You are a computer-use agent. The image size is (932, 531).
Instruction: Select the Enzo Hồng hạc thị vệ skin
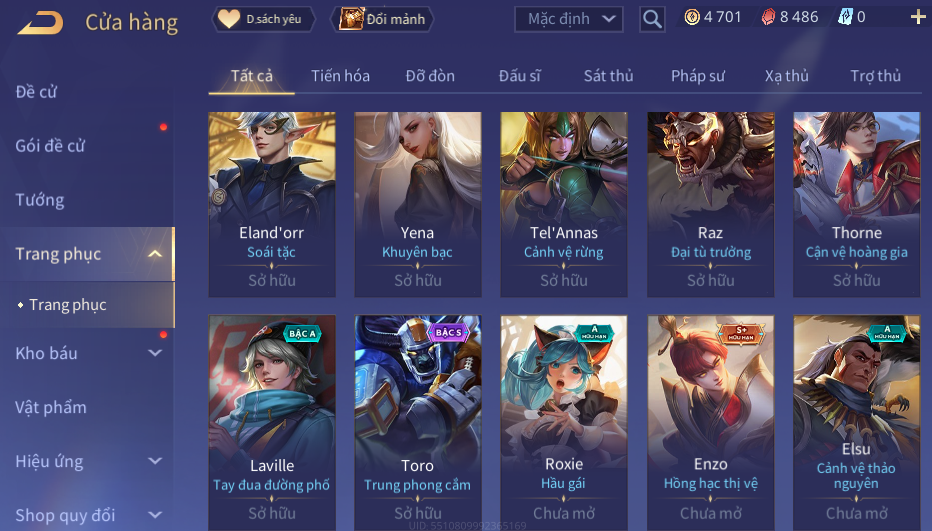coord(710,422)
